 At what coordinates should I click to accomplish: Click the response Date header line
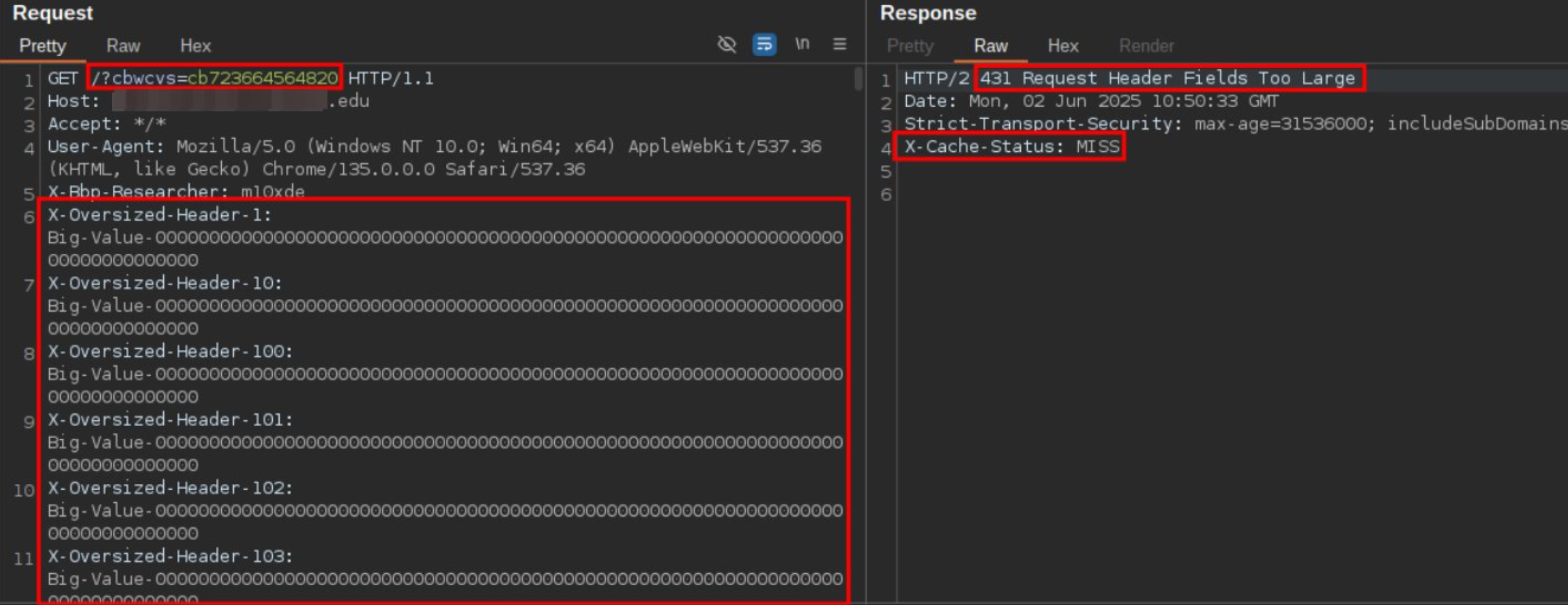pos(1091,101)
